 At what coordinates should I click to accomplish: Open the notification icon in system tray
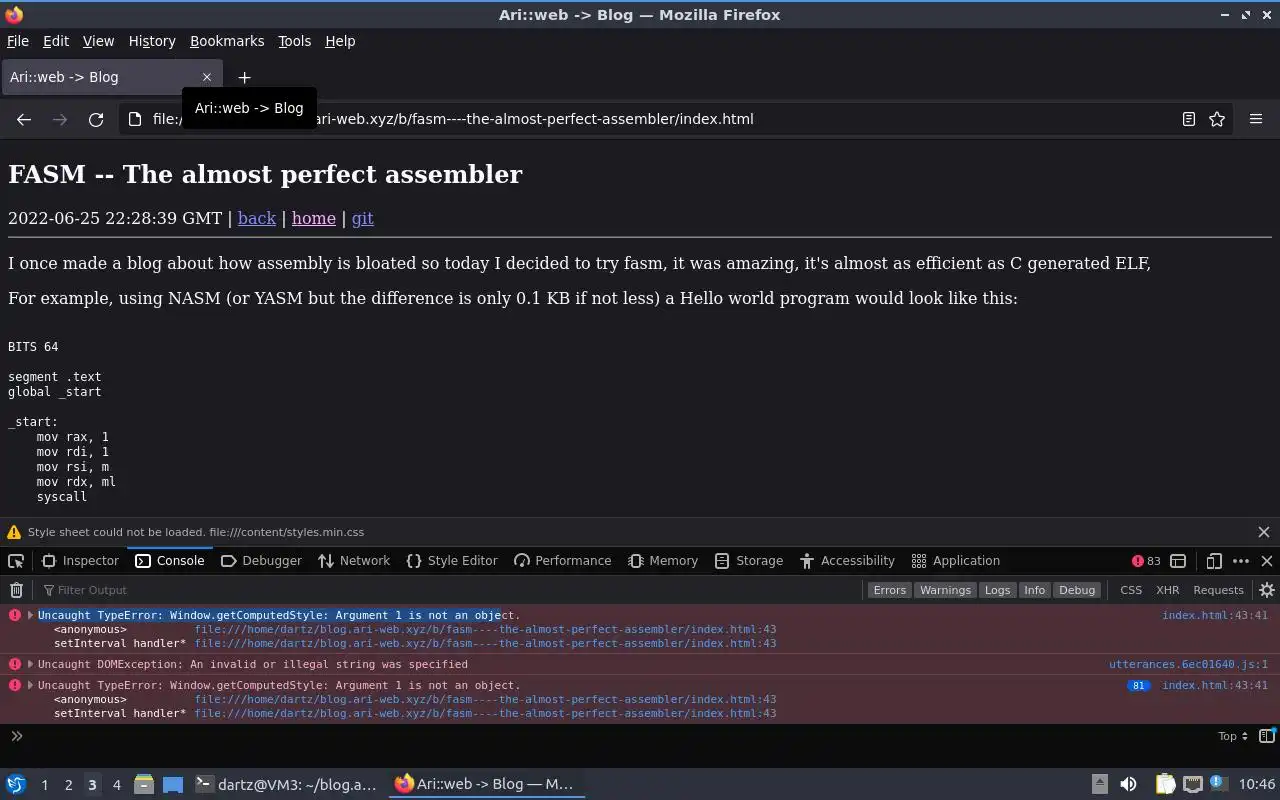(x=1218, y=783)
